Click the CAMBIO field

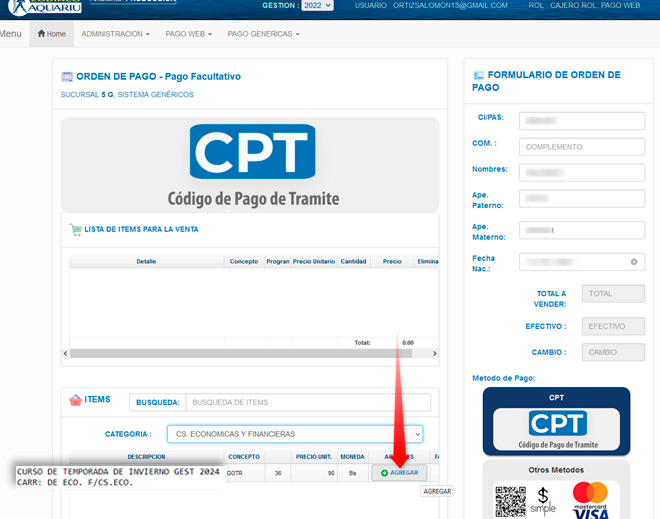click(x=613, y=352)
